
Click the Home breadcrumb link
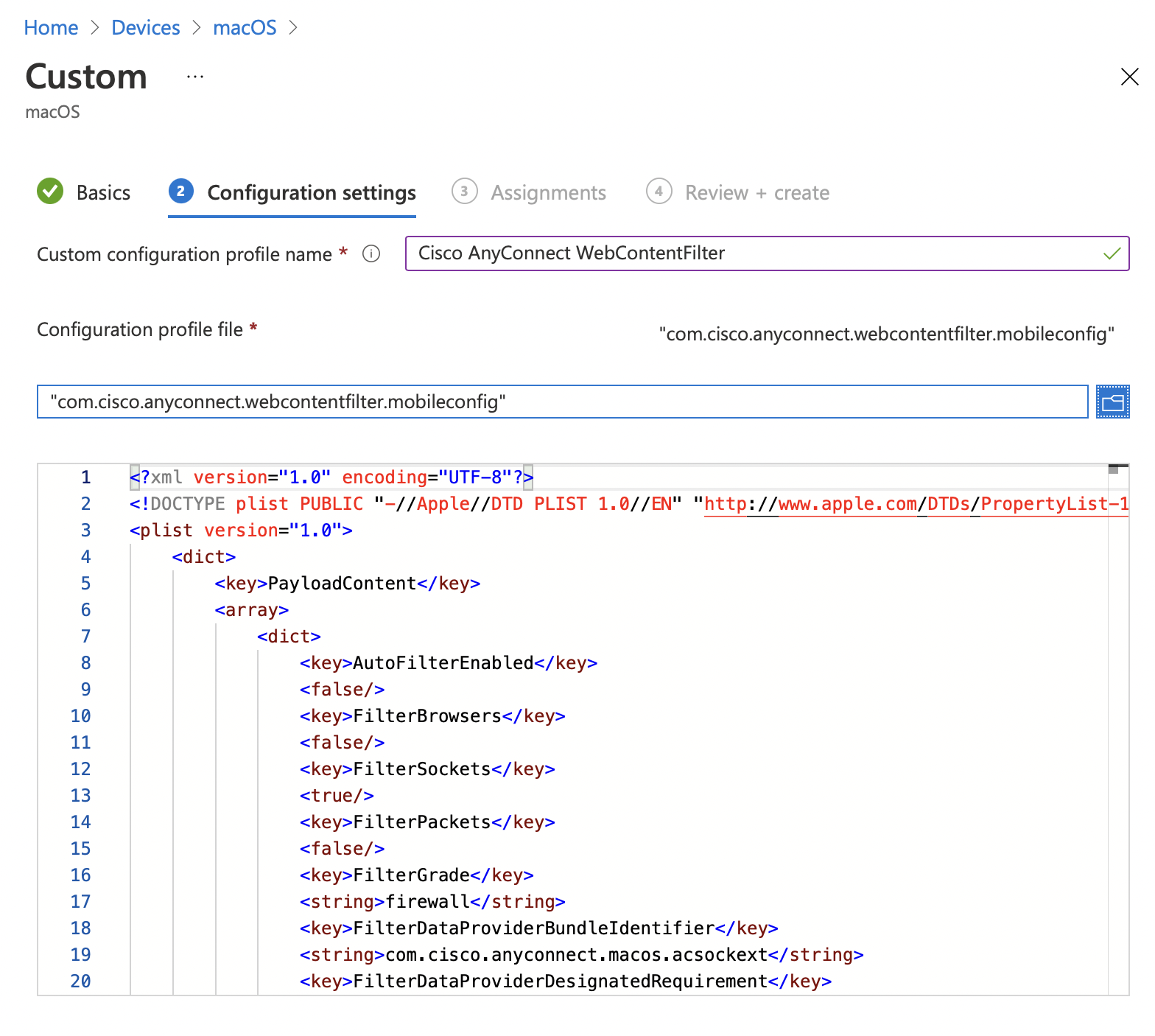click(51, 28)
